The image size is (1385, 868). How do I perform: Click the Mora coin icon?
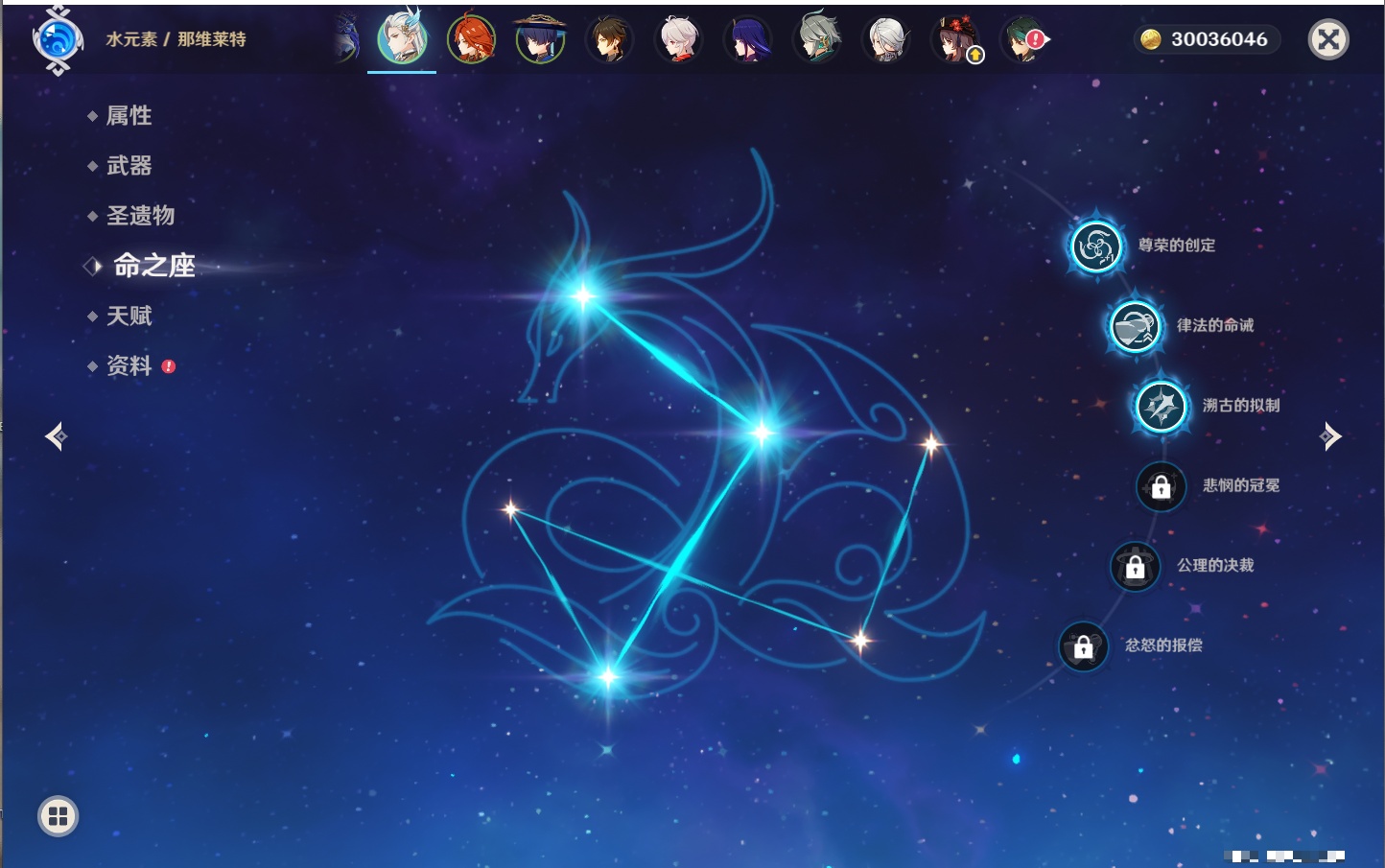(x=1150, y=39)
